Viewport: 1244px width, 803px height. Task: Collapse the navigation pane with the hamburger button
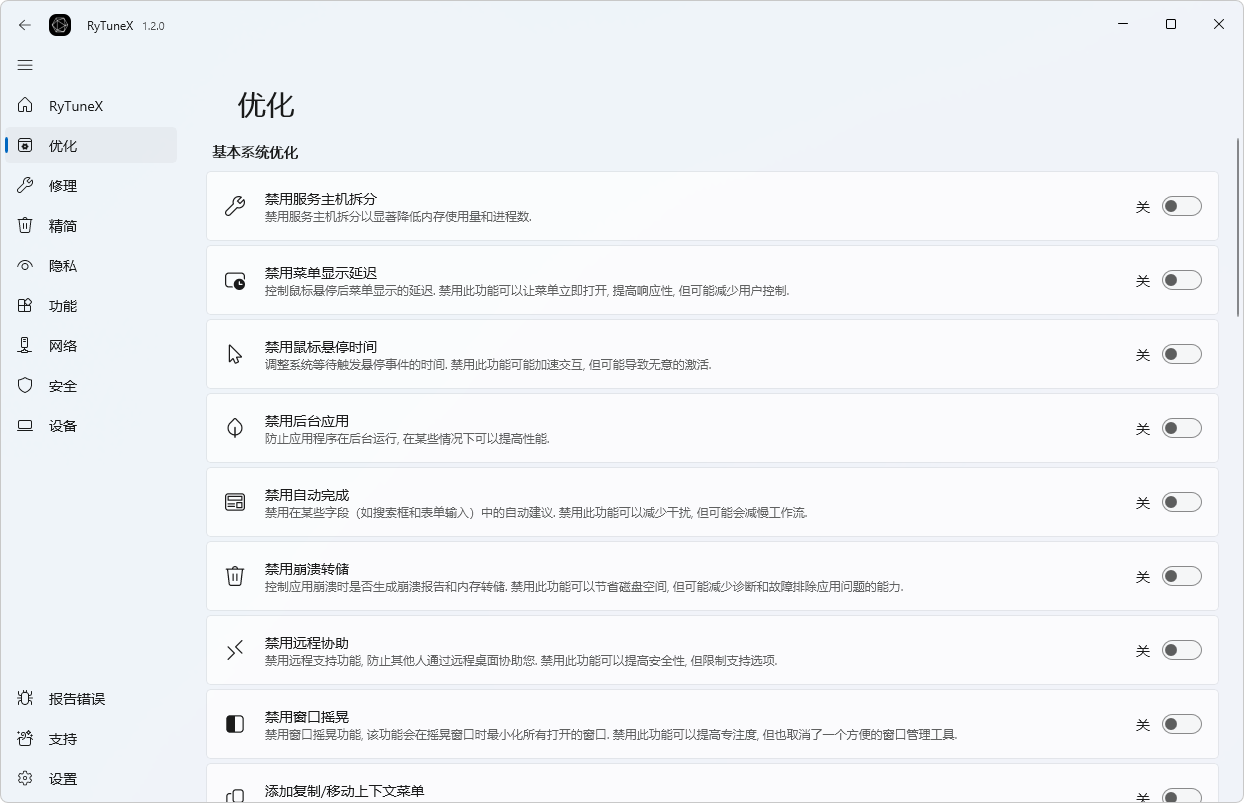point(25,64)
